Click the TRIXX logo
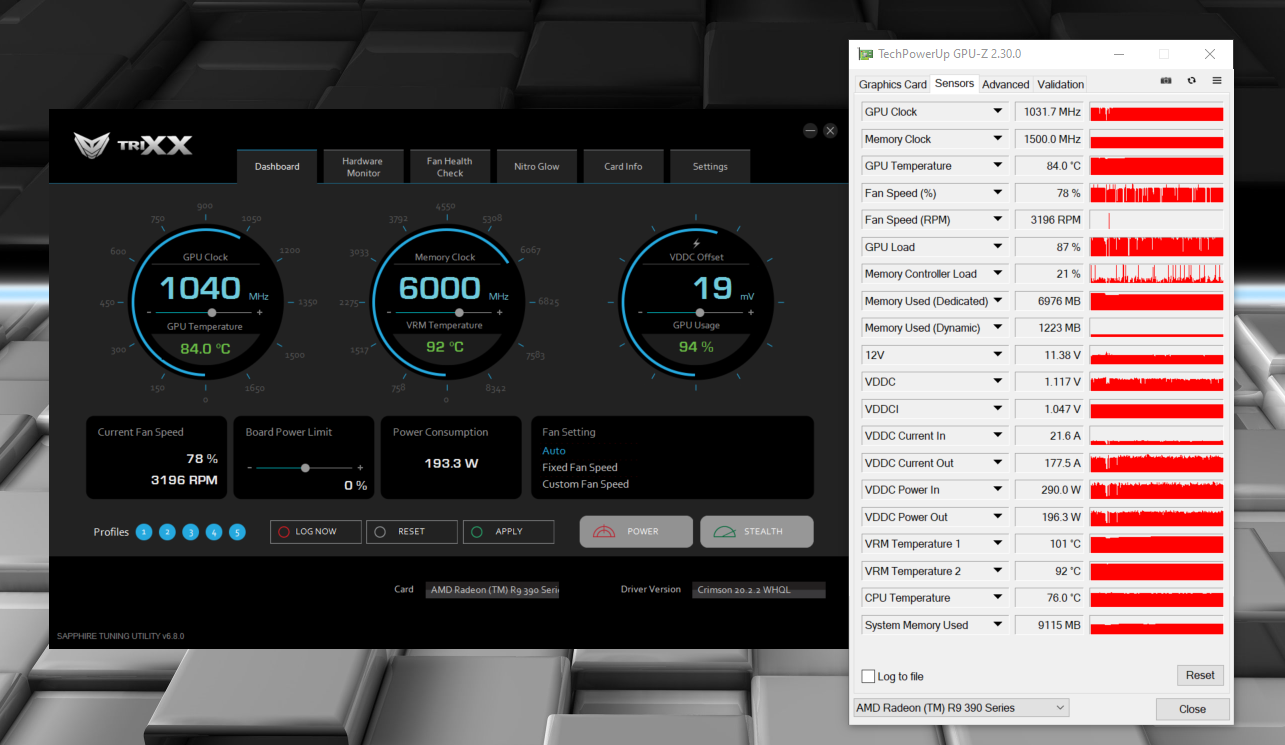This screenshot has width=1285, height=745. (x=133, y=145)
